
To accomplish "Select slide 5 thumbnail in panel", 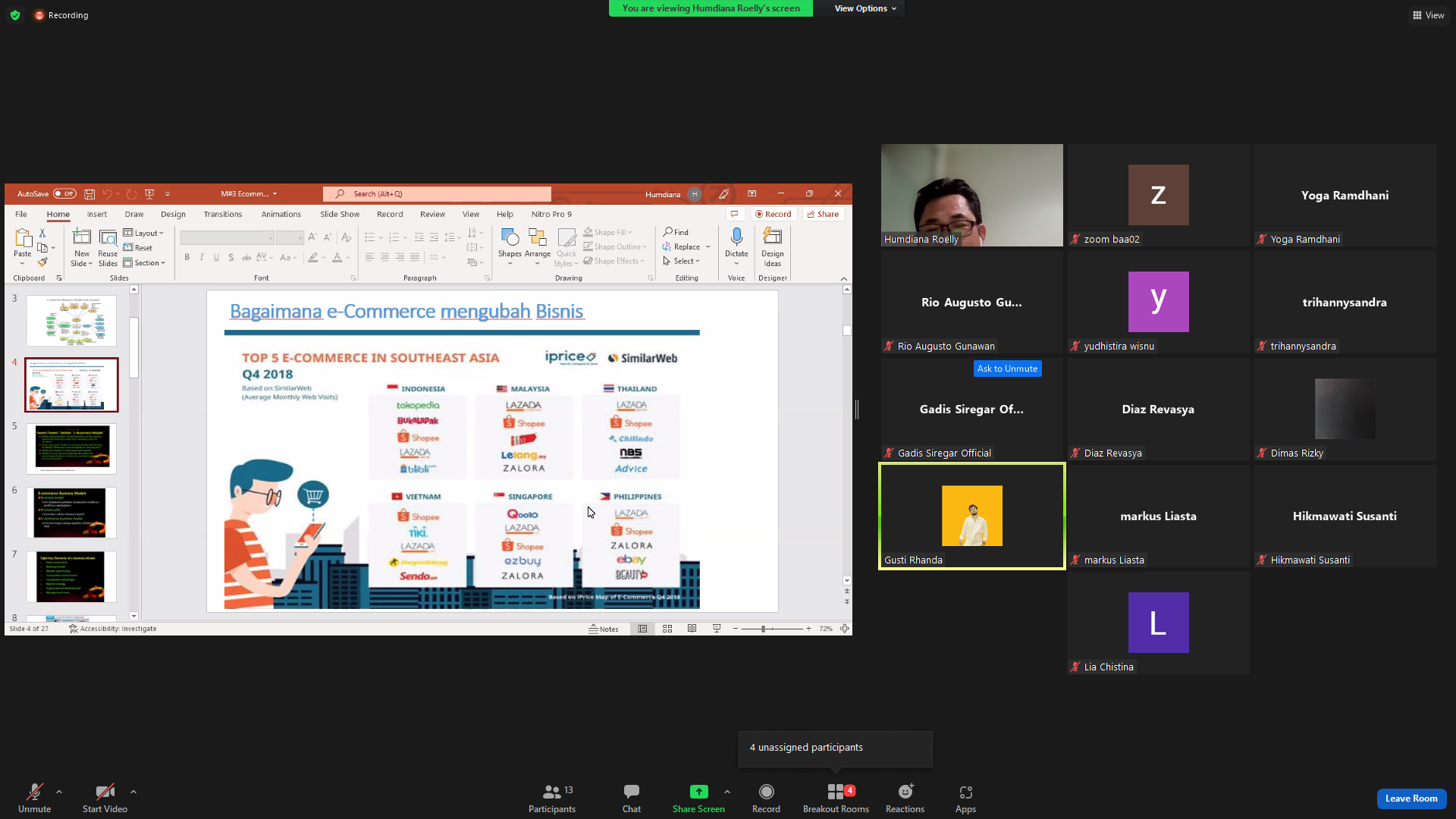I will coord(72,449).
